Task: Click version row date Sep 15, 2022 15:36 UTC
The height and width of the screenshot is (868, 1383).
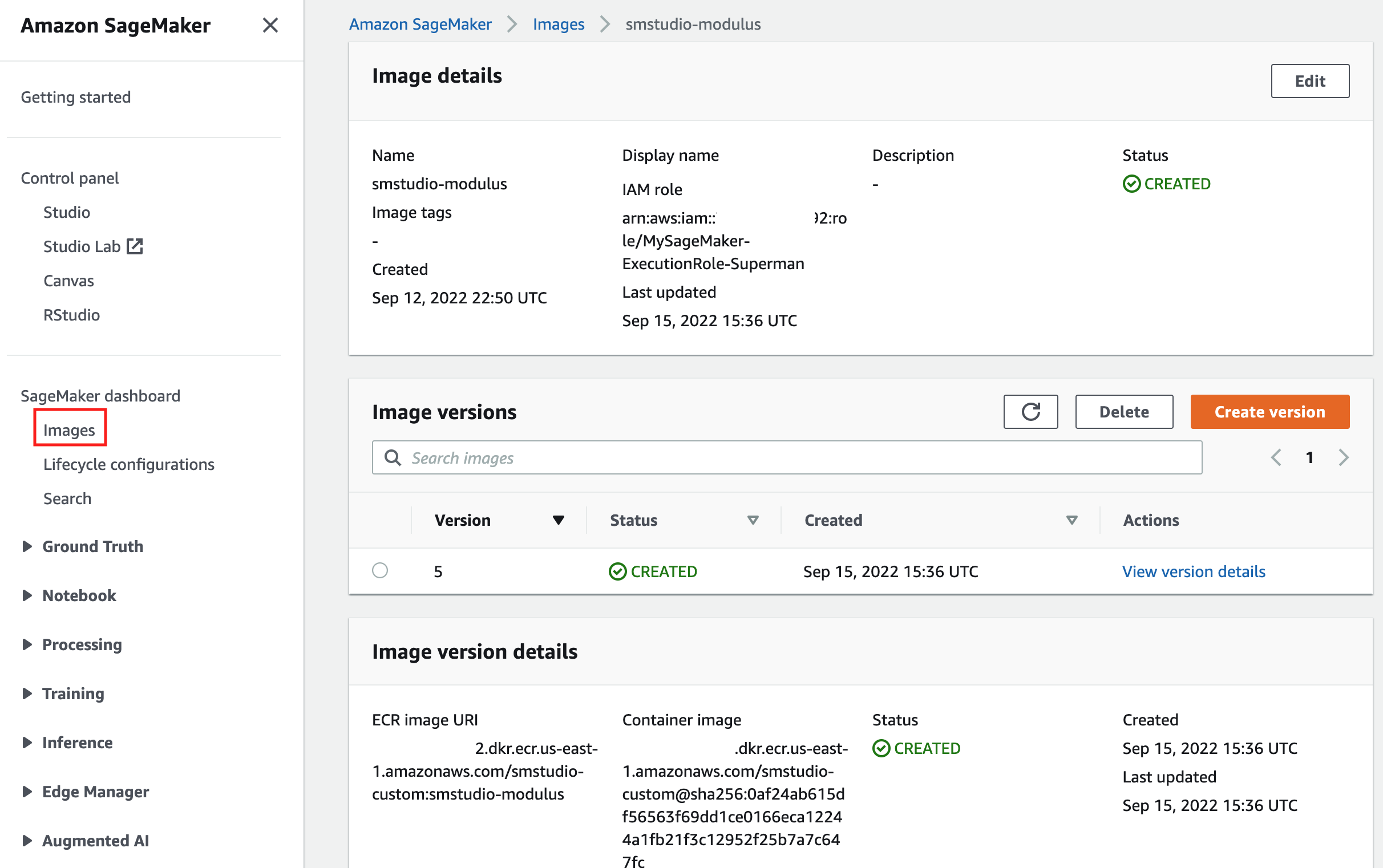Action: tap(890, 571)
